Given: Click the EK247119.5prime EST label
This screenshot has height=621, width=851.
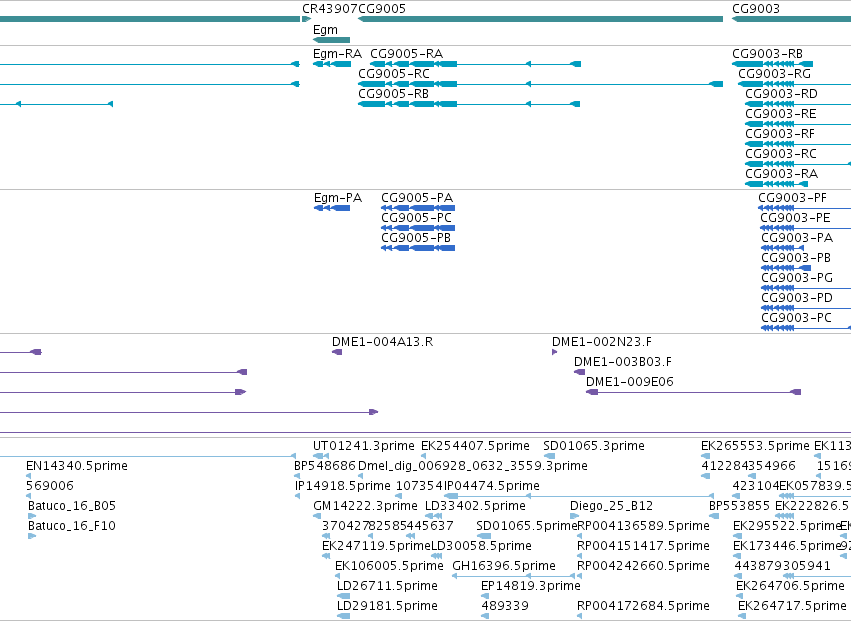Looking at the screenshot, I should [x=376, y=547].
